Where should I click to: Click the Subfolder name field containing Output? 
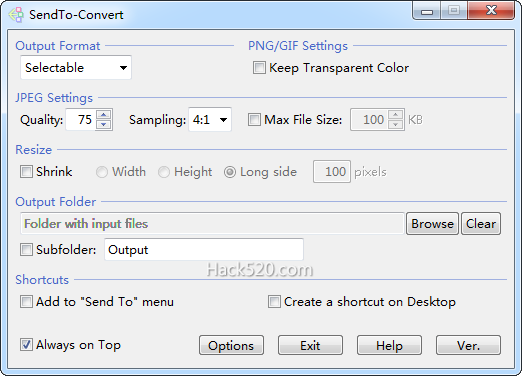pyautogui.click(x=204, y=250)
